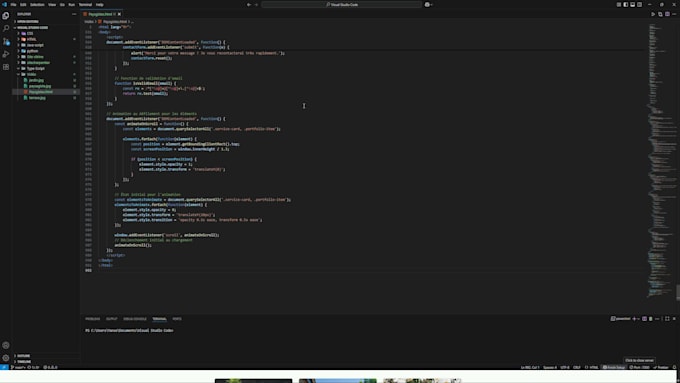Open the Explorer view in activity bar
Viewport: 680px width, 383px height.
tap(6, 16)
